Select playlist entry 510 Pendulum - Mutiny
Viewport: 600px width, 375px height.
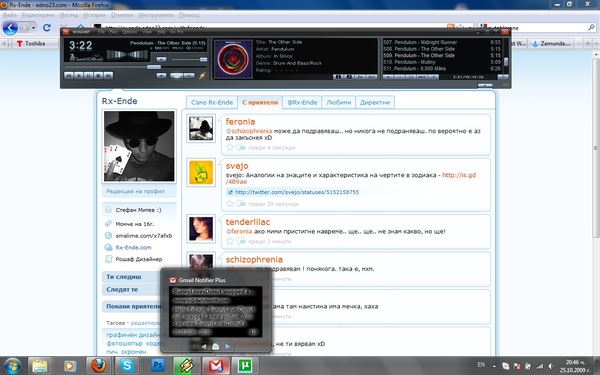[442, 62]
